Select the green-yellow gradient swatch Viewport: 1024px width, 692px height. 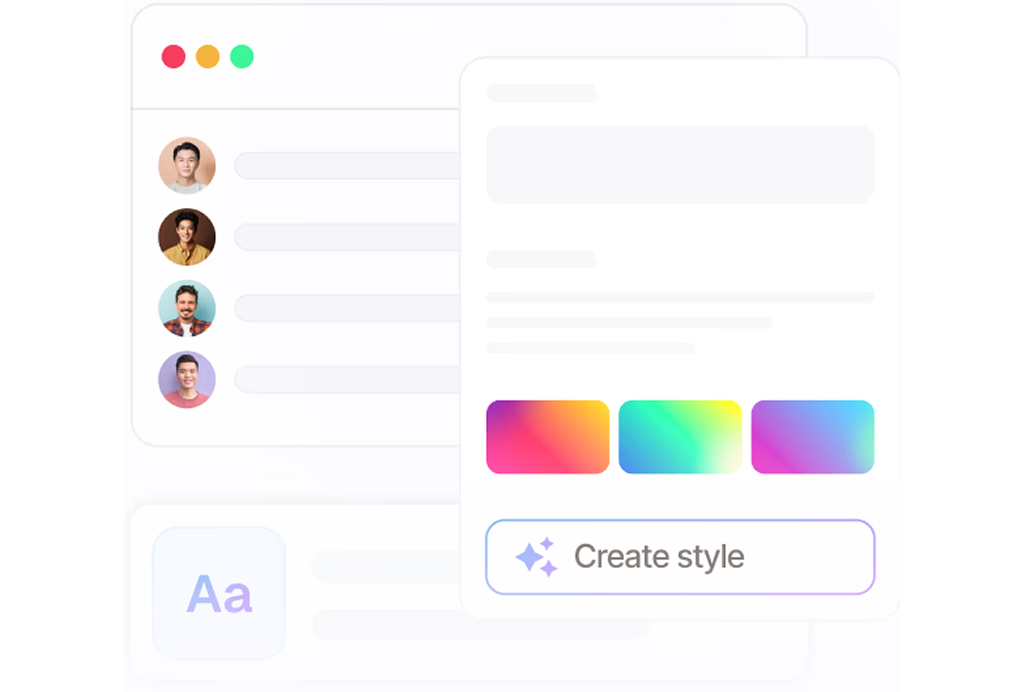pos(680,437)
